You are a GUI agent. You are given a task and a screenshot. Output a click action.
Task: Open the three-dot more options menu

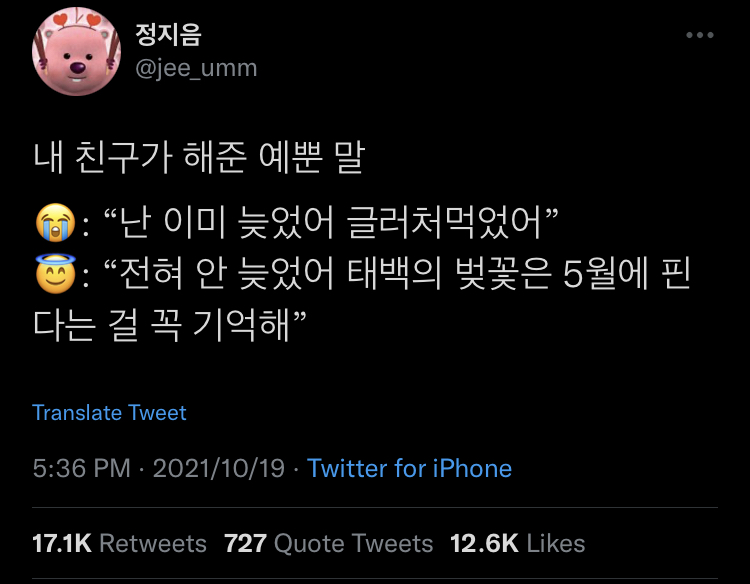tap(699, 35)
